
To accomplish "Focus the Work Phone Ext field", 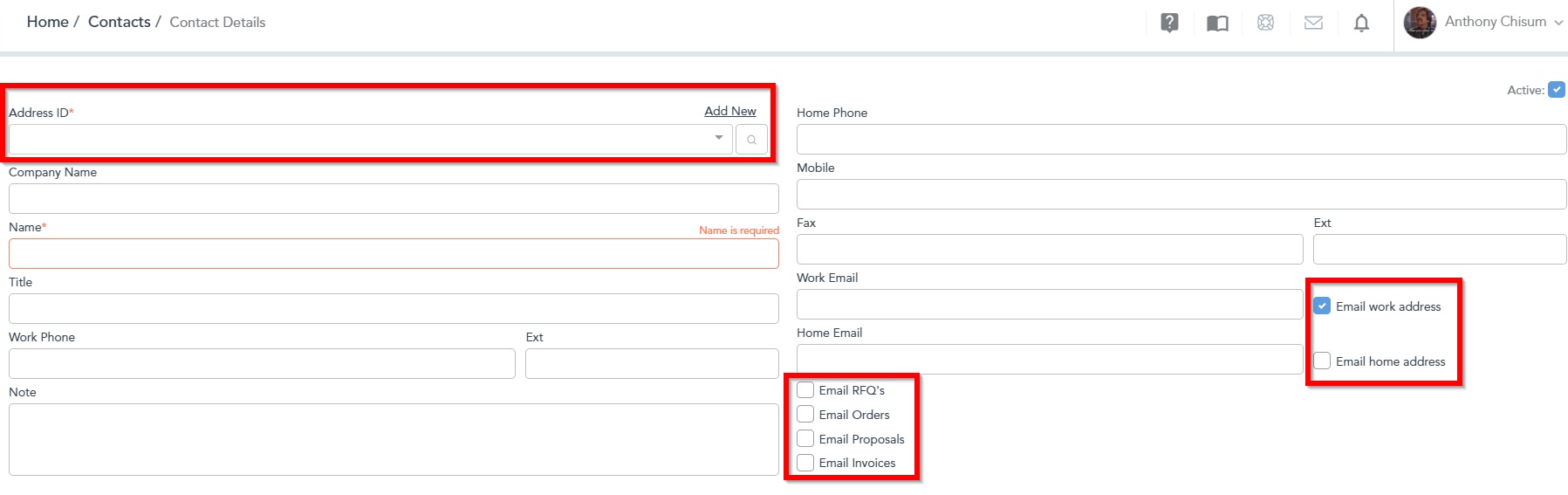I will [652, 363].
